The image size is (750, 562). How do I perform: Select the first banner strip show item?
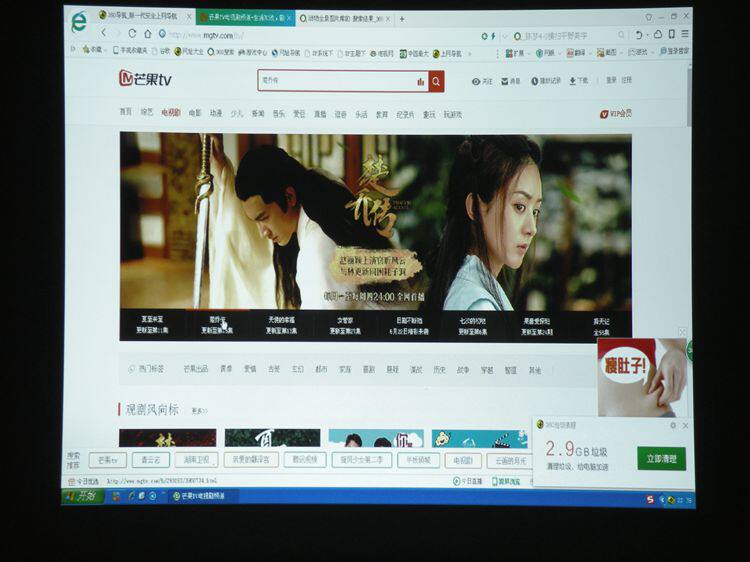[x=152, y=325]
